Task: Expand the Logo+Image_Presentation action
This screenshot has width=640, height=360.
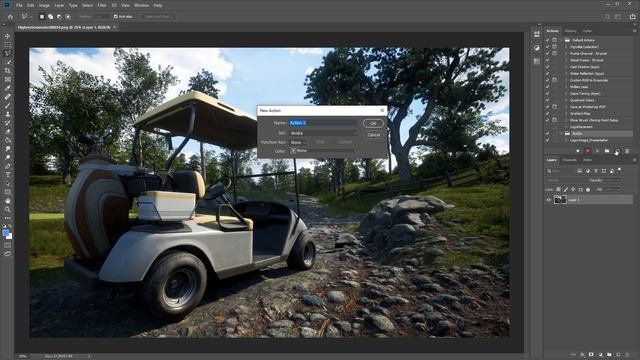Action: click(567, 140)
